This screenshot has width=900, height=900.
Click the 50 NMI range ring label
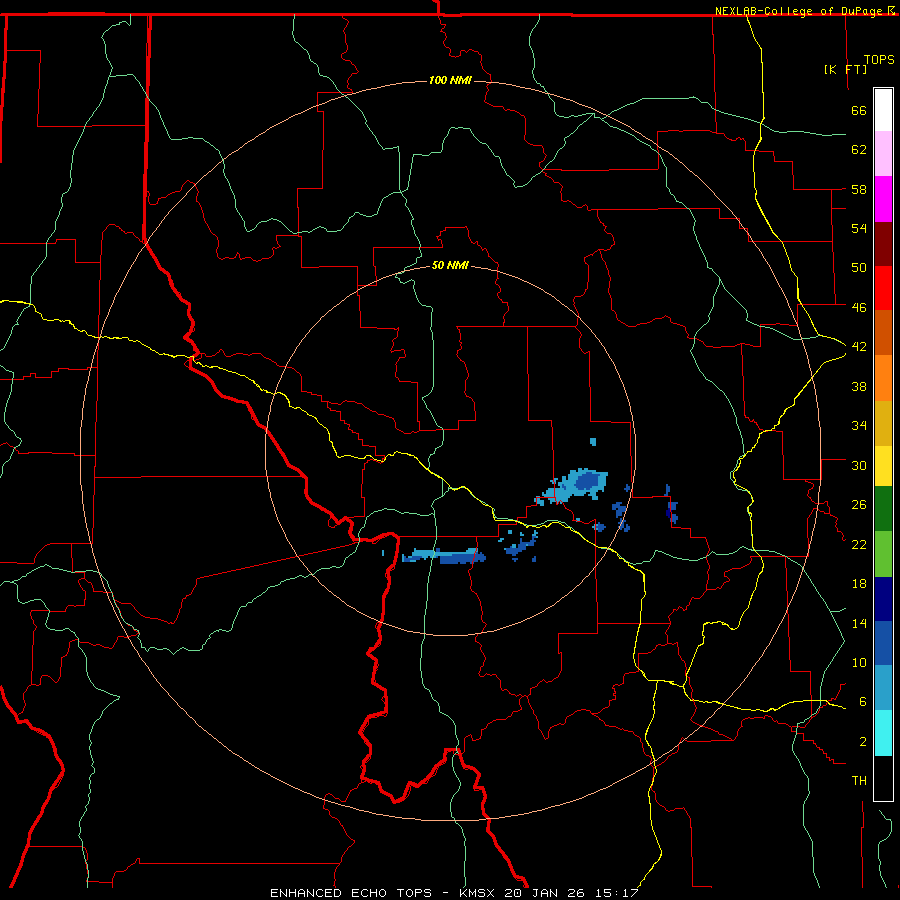click(x=450, y=265)
